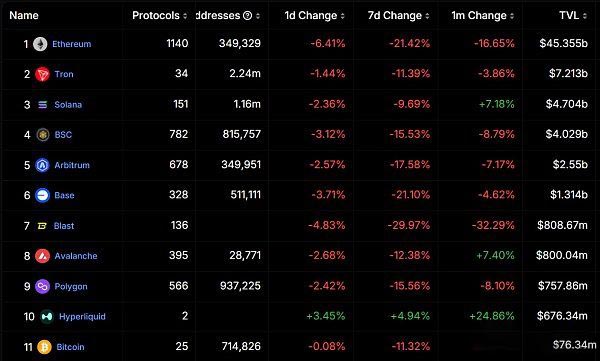Sort the table by 7d Change
600x361 pixels.
click(x=399, y=15)
